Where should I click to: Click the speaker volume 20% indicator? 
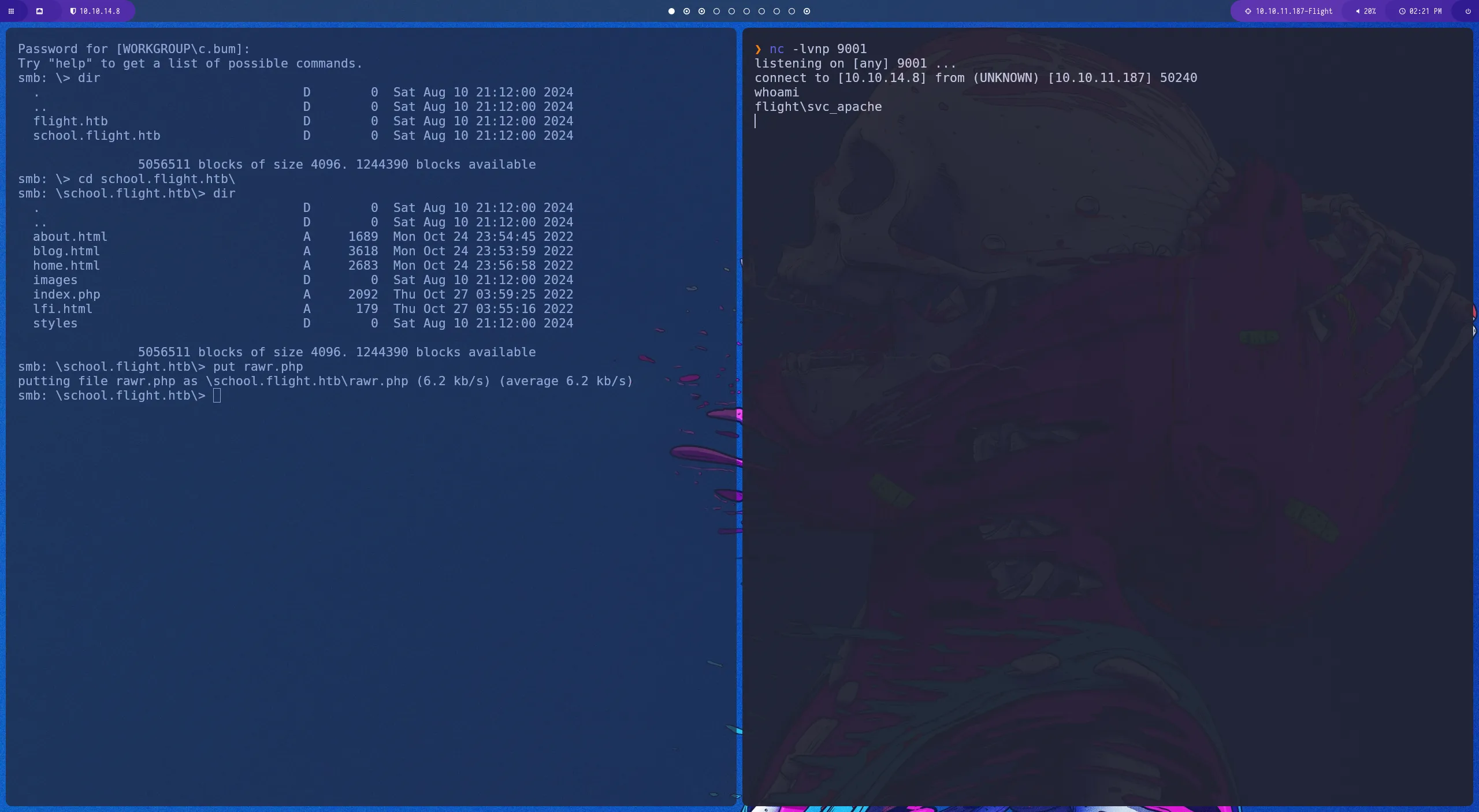click(x=1366, y=11)
